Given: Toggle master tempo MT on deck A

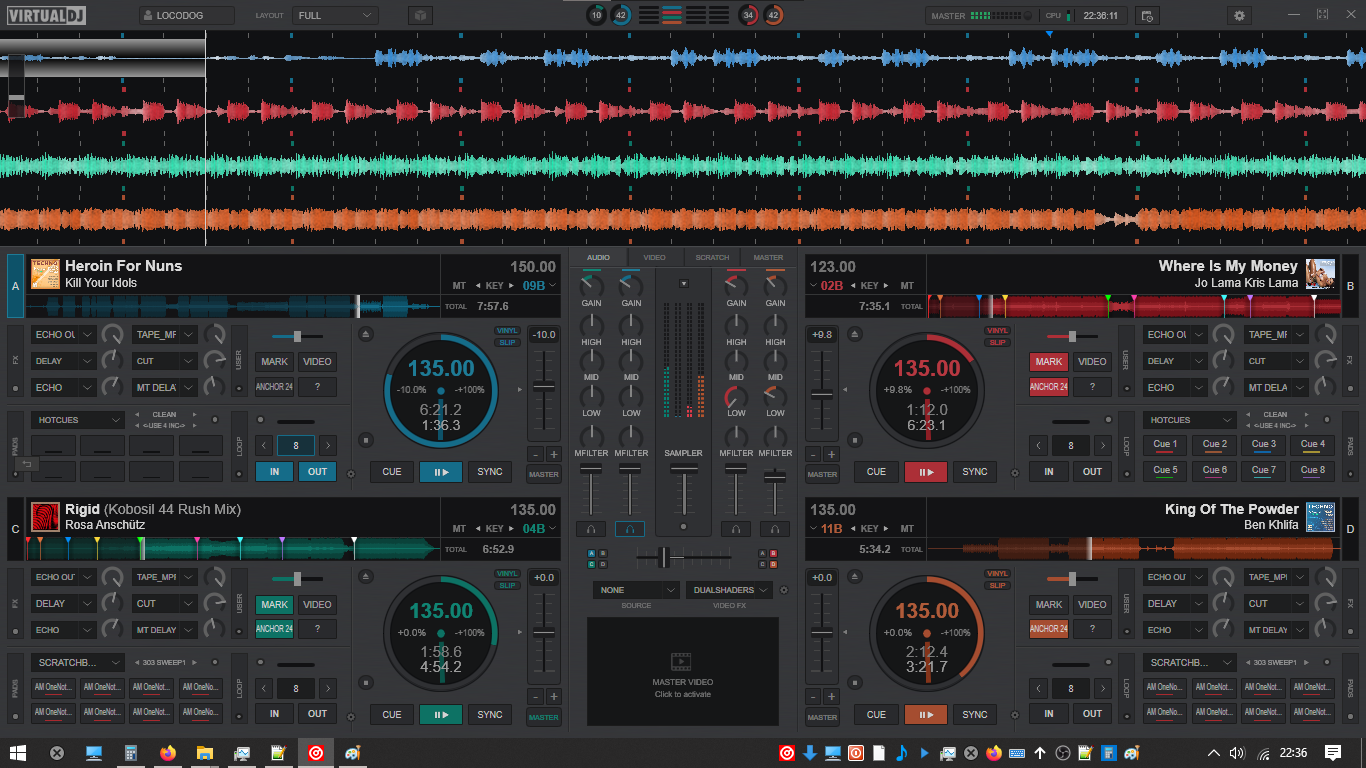Looking at the screenshot, I should coord(459,286).
